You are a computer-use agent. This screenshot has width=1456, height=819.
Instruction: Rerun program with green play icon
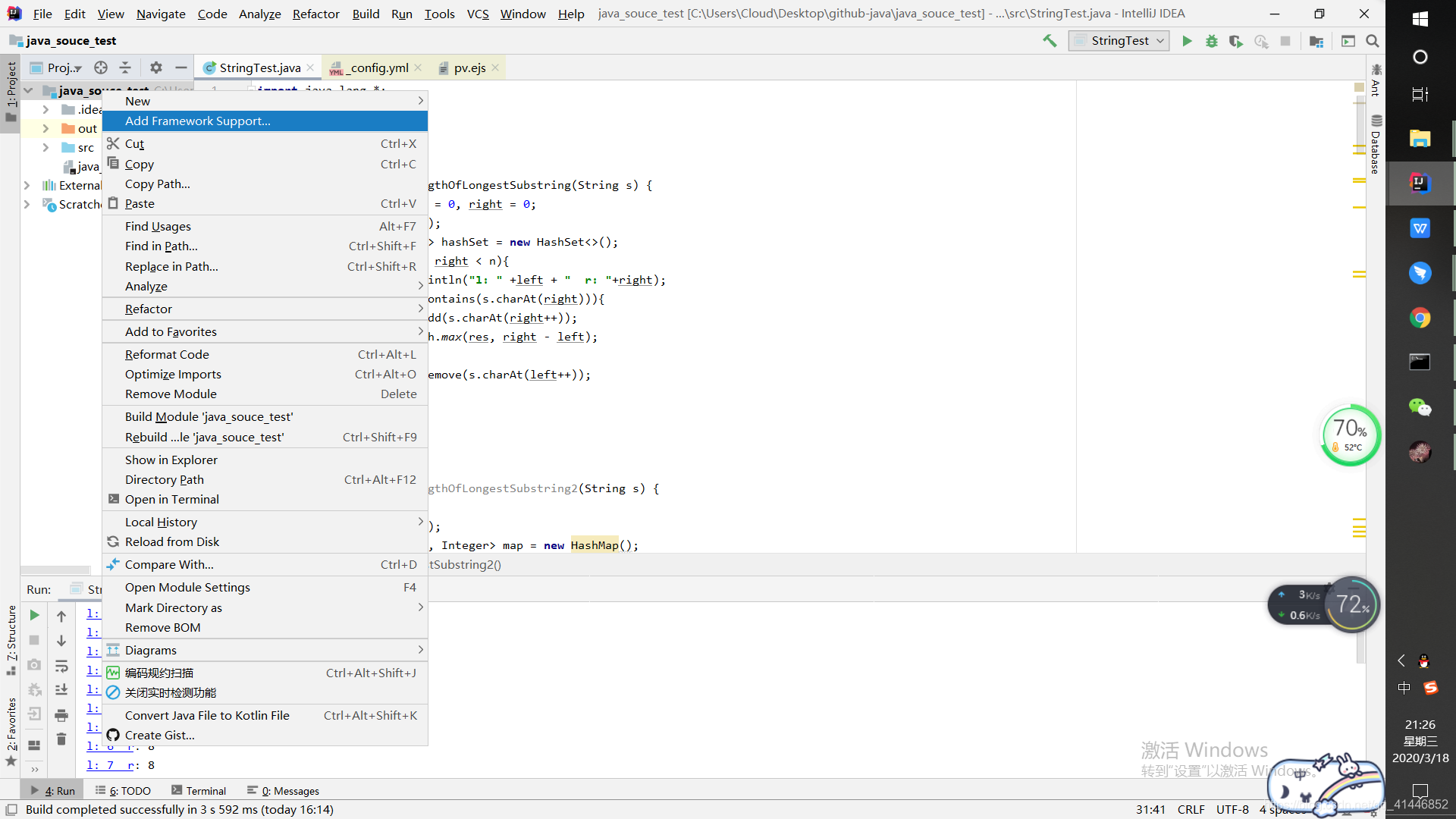34,615
